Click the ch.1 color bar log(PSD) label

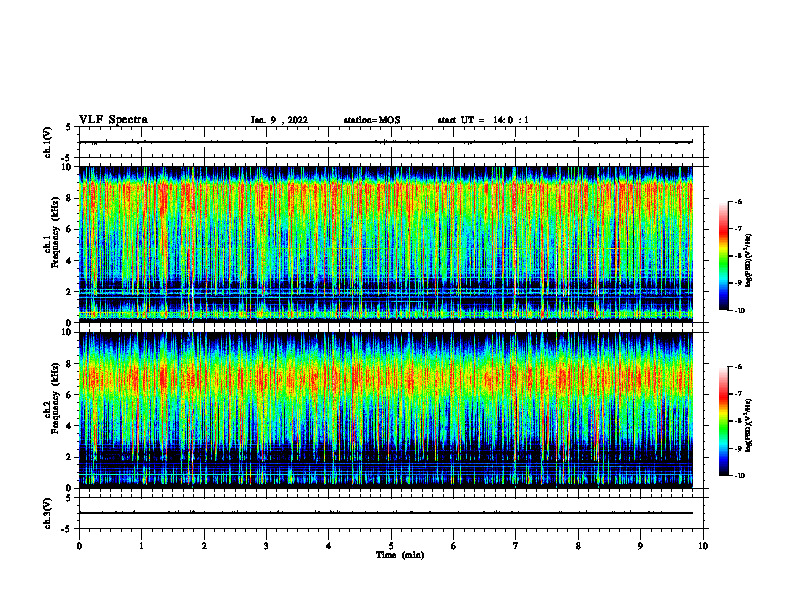pos(748,260)
